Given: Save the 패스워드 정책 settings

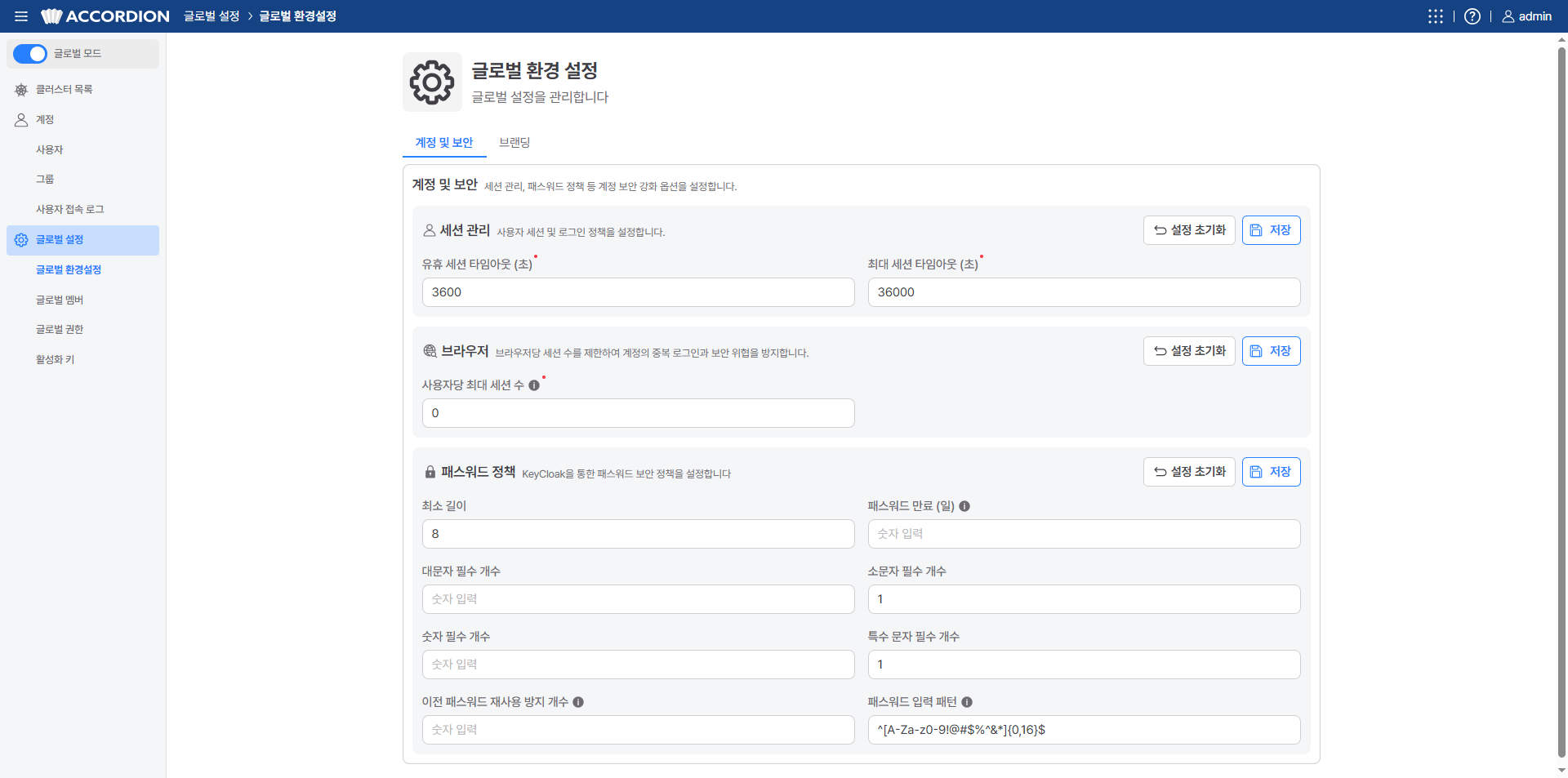Looking at the screenshot, I should click(1272, 472).
